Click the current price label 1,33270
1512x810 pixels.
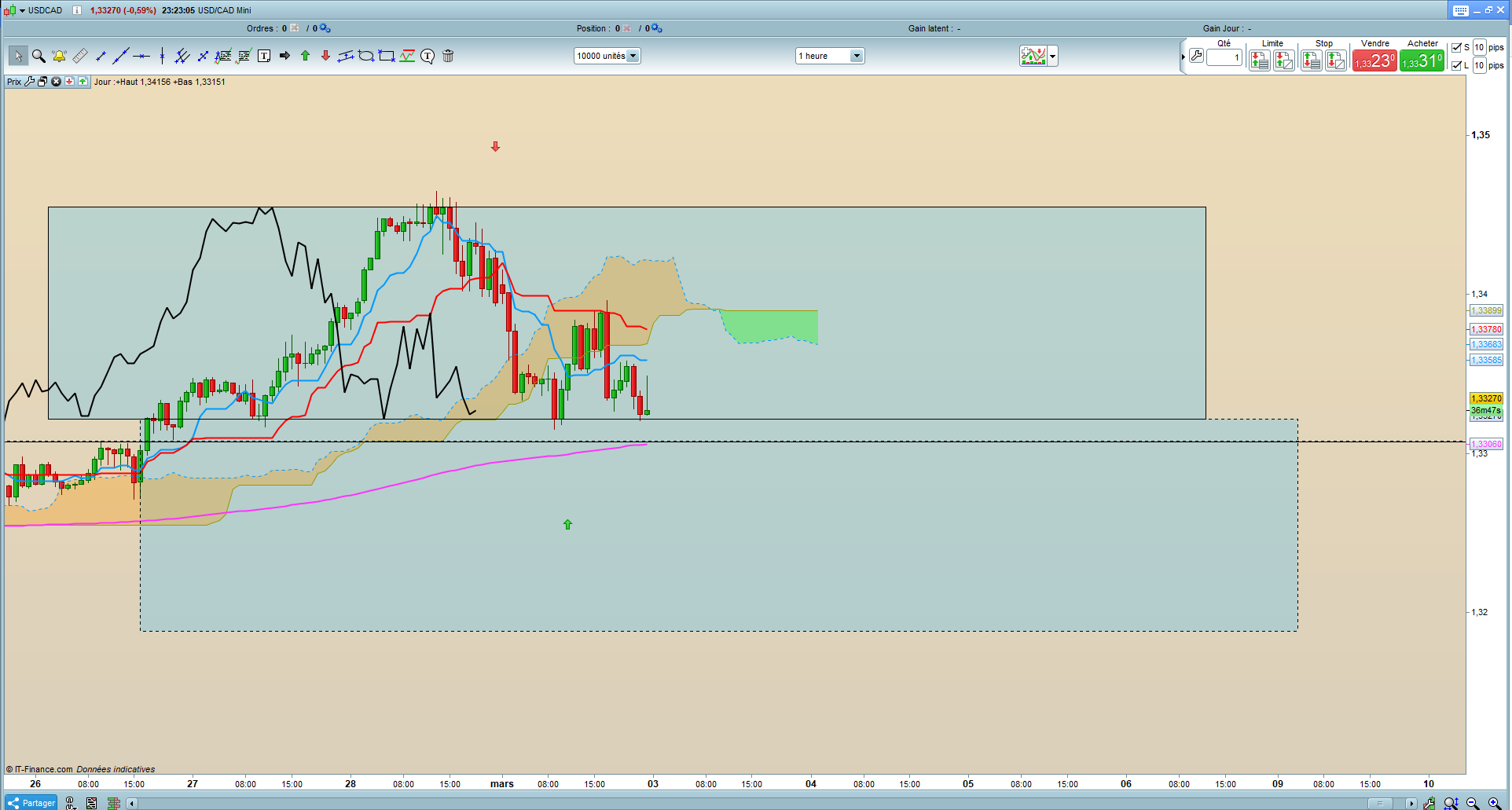pos(1486,398)
